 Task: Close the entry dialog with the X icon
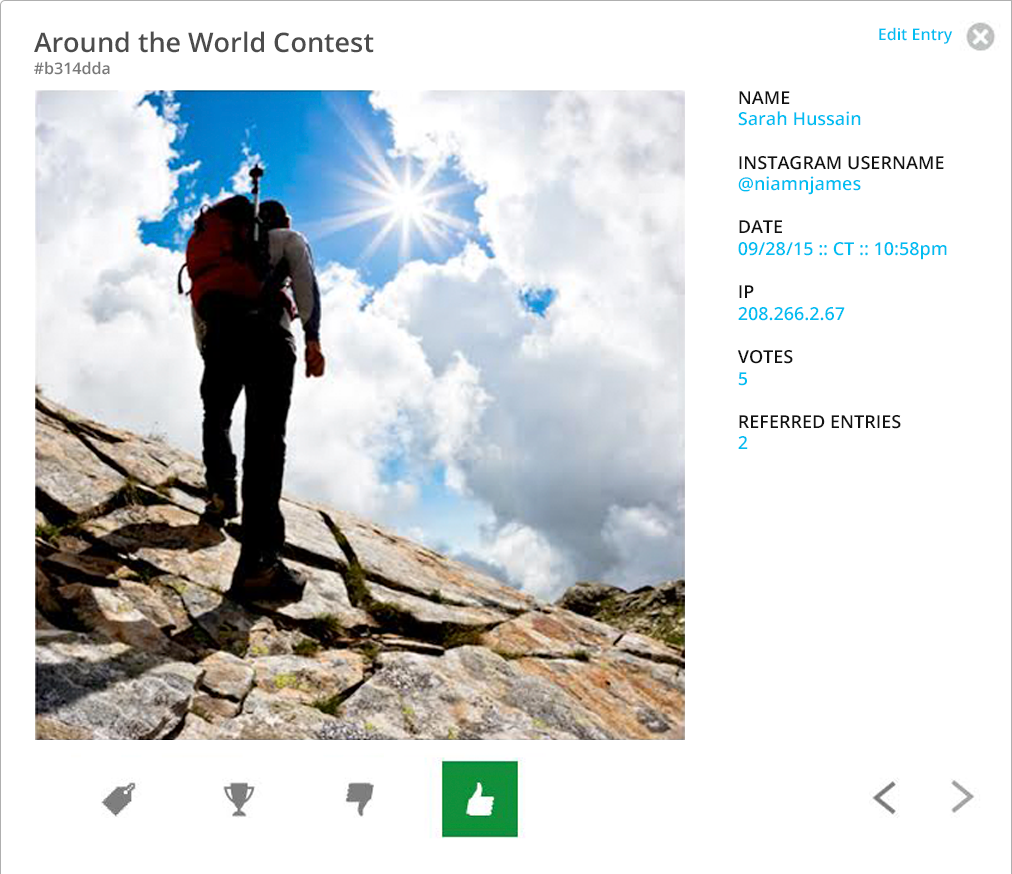click(980, 37)
